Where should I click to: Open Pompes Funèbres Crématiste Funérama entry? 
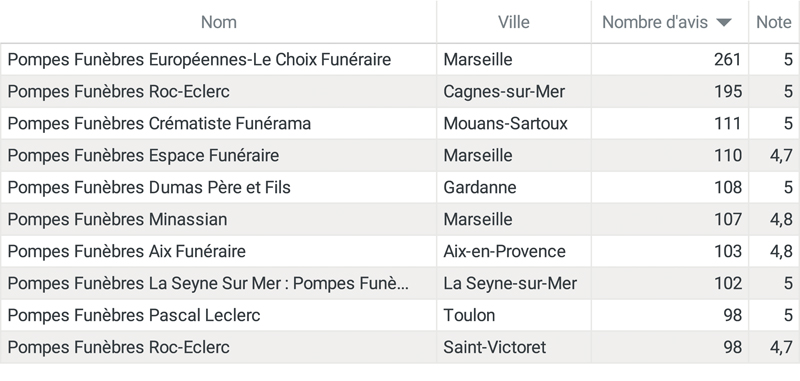point(400,123)
